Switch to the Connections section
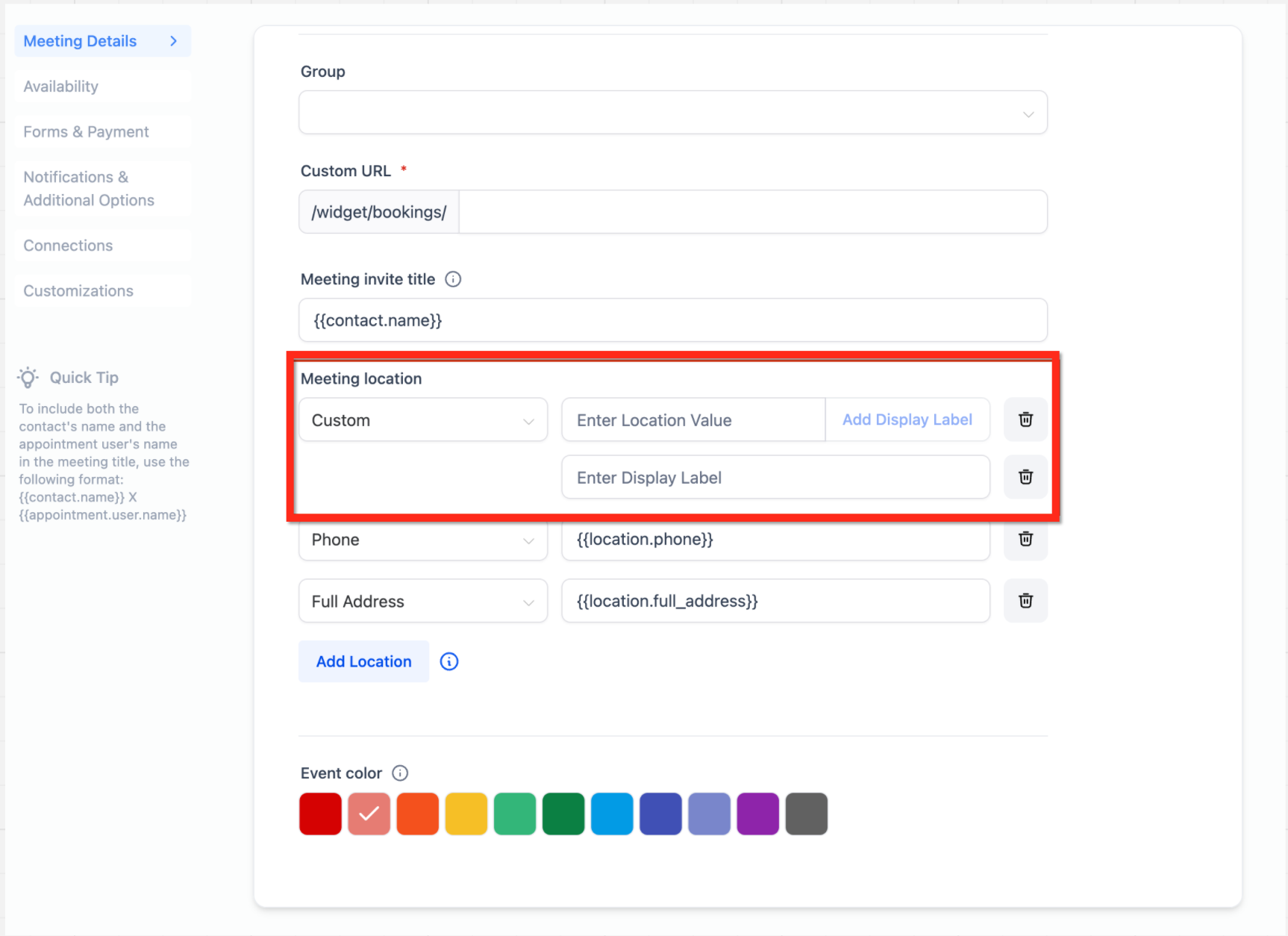 103,246
